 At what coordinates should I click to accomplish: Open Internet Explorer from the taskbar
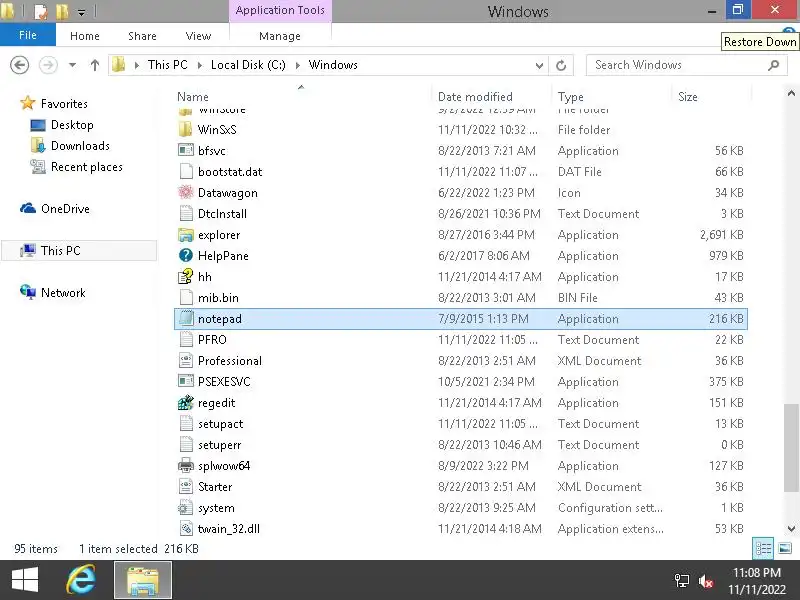[82, 580]
